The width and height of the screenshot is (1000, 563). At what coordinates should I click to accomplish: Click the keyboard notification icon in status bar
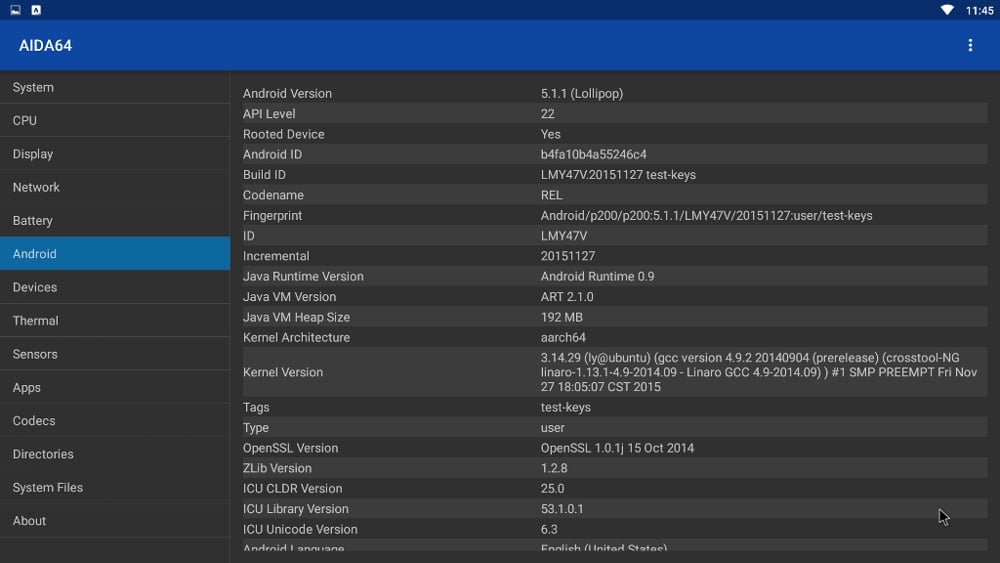tap(36, 10)
